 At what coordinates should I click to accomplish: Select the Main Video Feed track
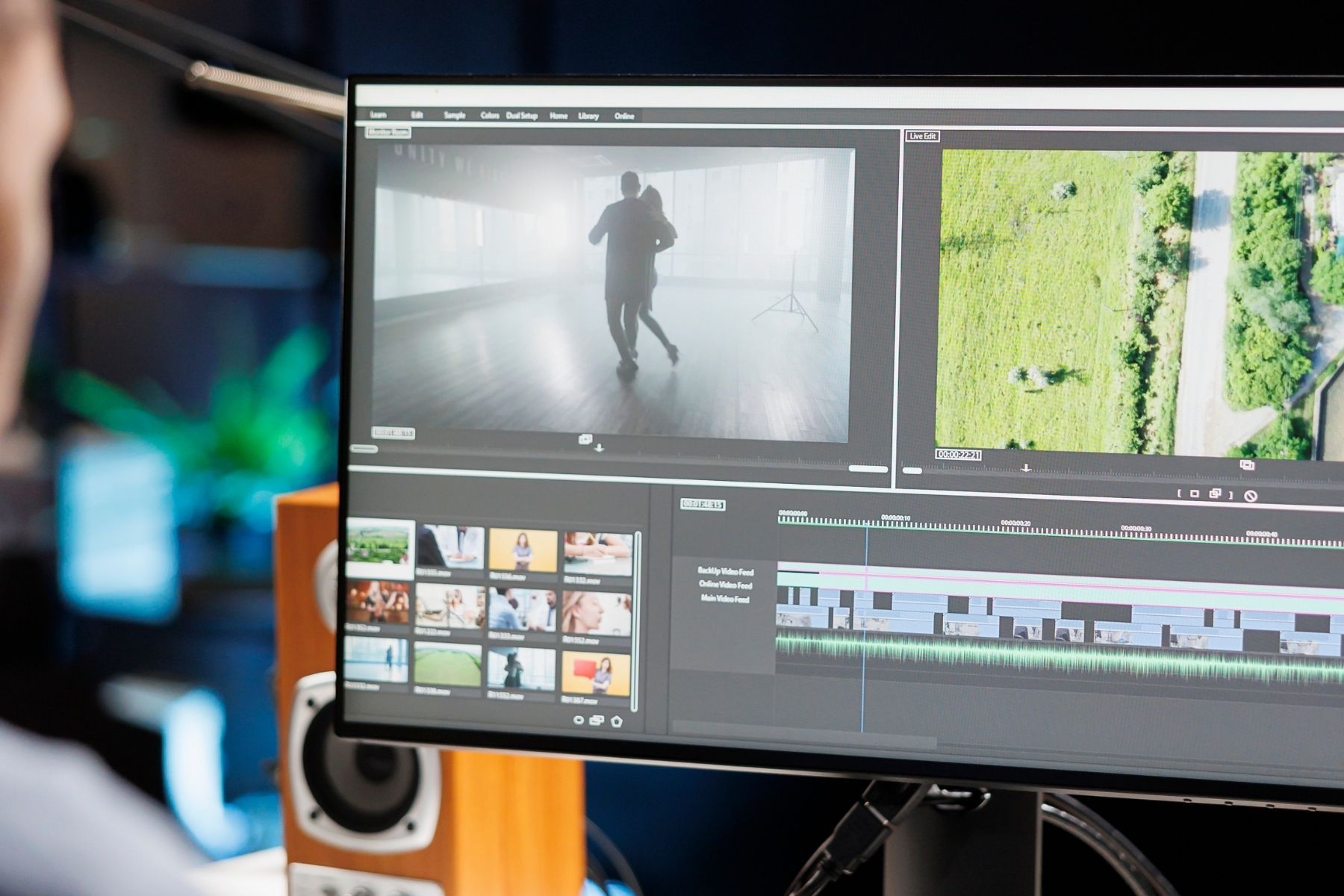tap(724, 599)
